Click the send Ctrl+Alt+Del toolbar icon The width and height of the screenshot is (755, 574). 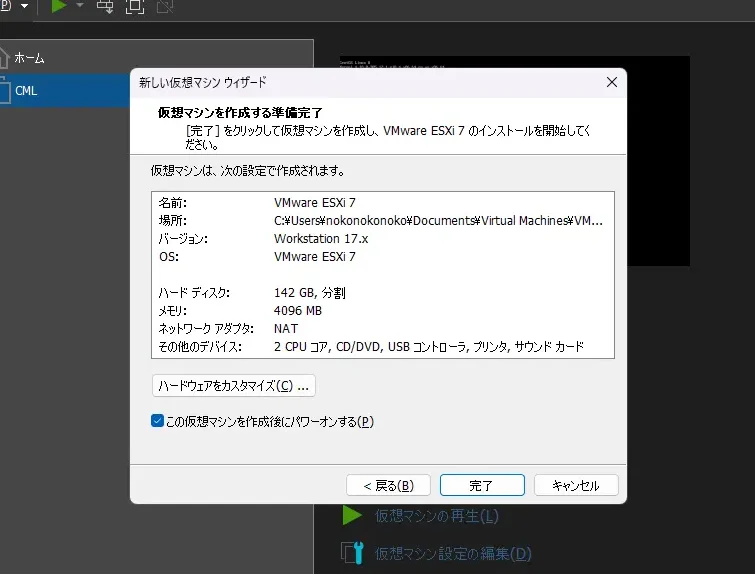tap(105, 6)
